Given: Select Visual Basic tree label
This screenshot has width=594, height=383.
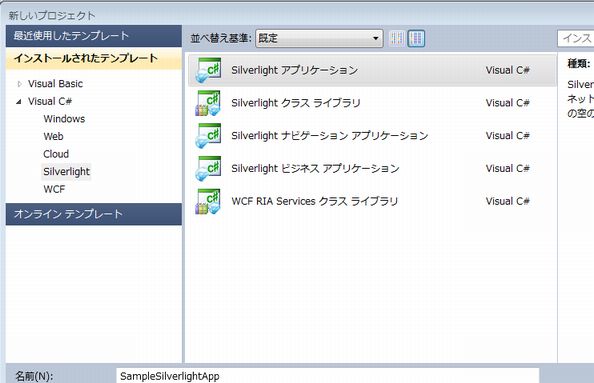Looking at the screenshot, I should (x=55, y=84).
